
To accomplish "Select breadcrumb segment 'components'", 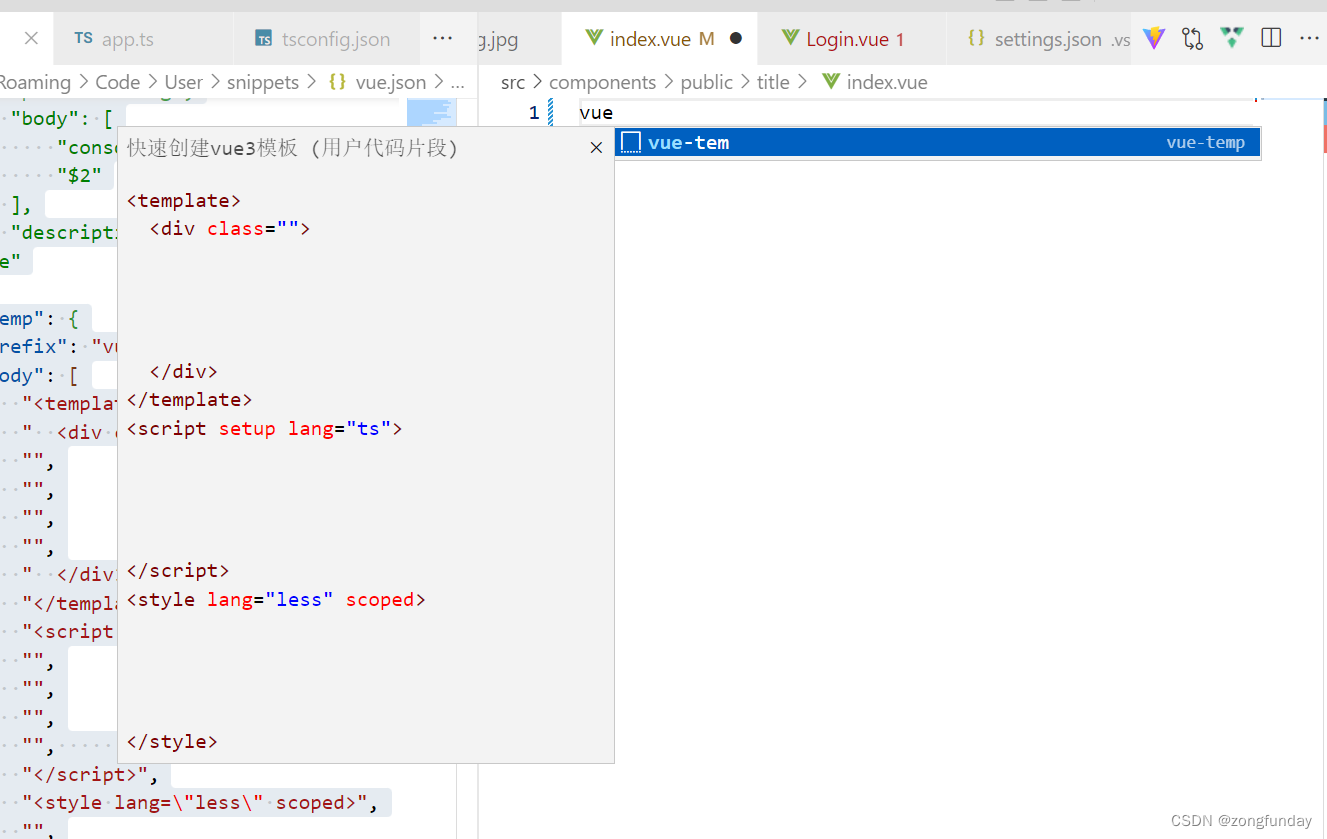I will pyautogui.click(x=602, y=82).
